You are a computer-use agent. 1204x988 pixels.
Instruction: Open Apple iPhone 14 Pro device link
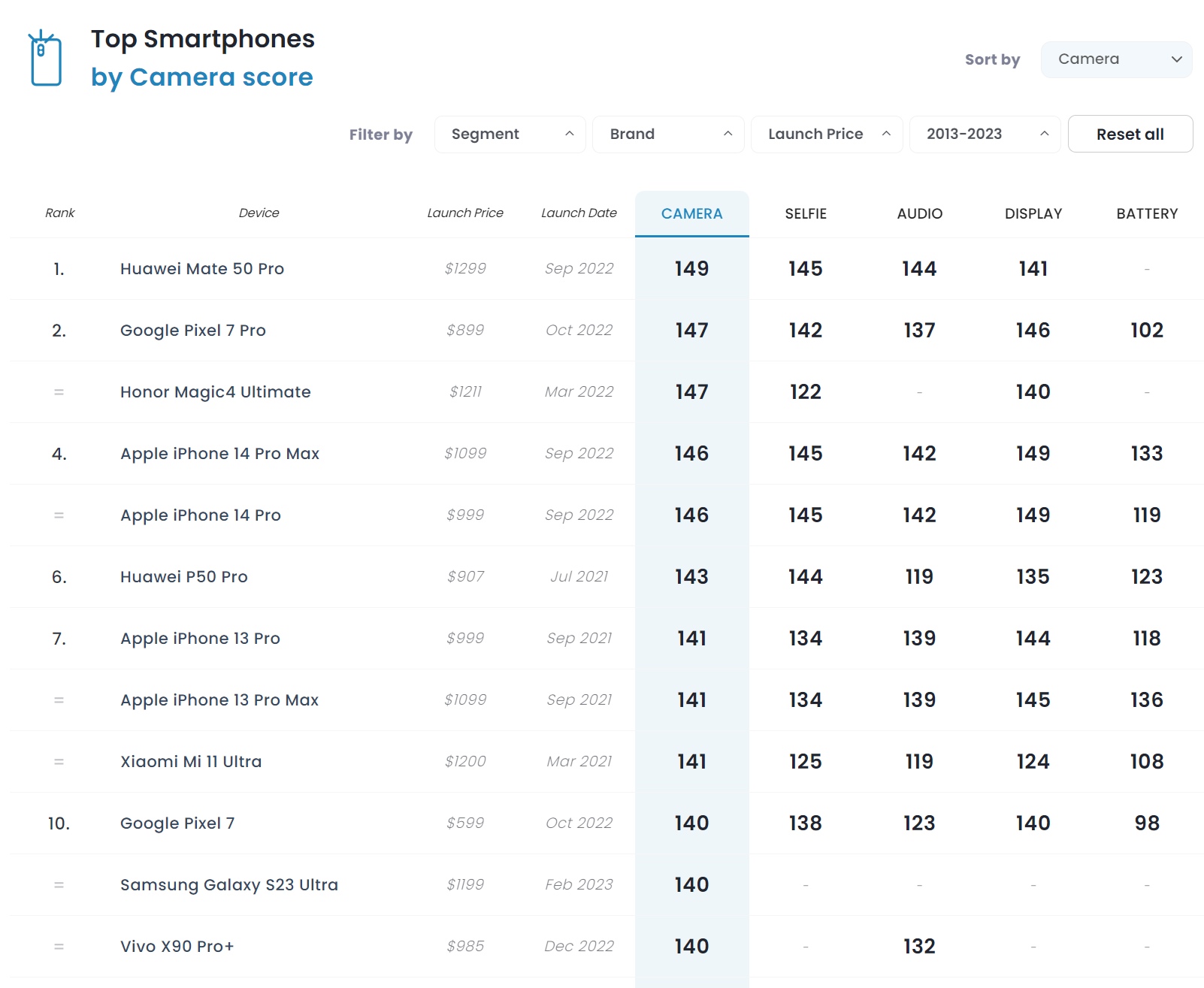pyautogui.click(x=201, y=515)
